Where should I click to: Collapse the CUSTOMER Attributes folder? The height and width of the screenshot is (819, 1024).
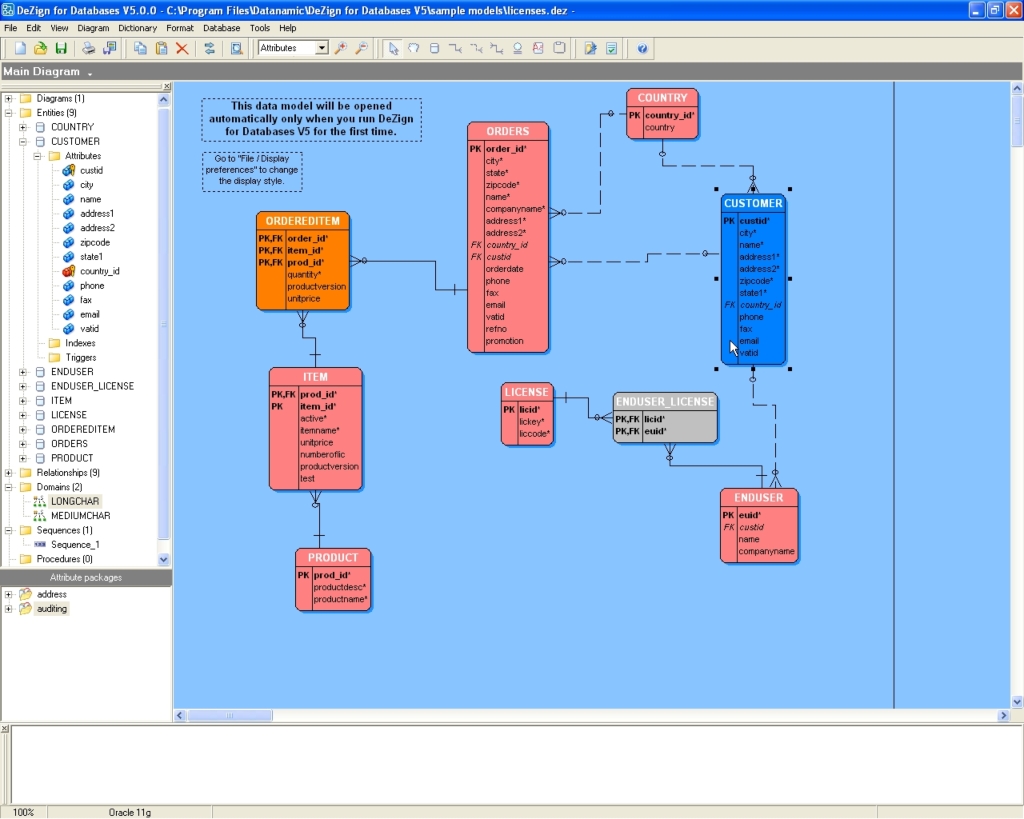click(x=37, y=156)
